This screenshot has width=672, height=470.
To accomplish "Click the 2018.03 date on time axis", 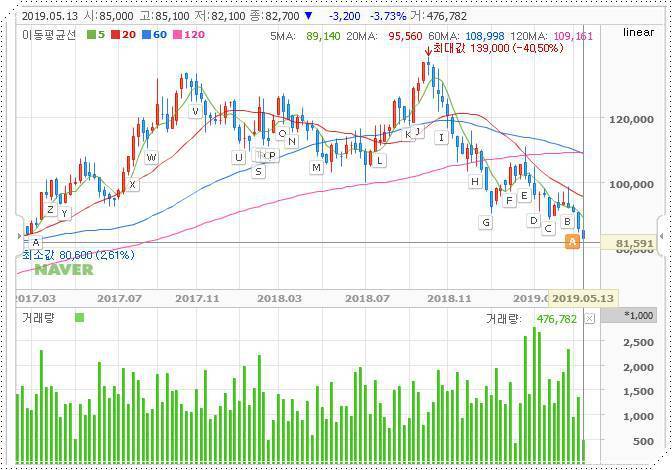I will [x=279, y=298].
